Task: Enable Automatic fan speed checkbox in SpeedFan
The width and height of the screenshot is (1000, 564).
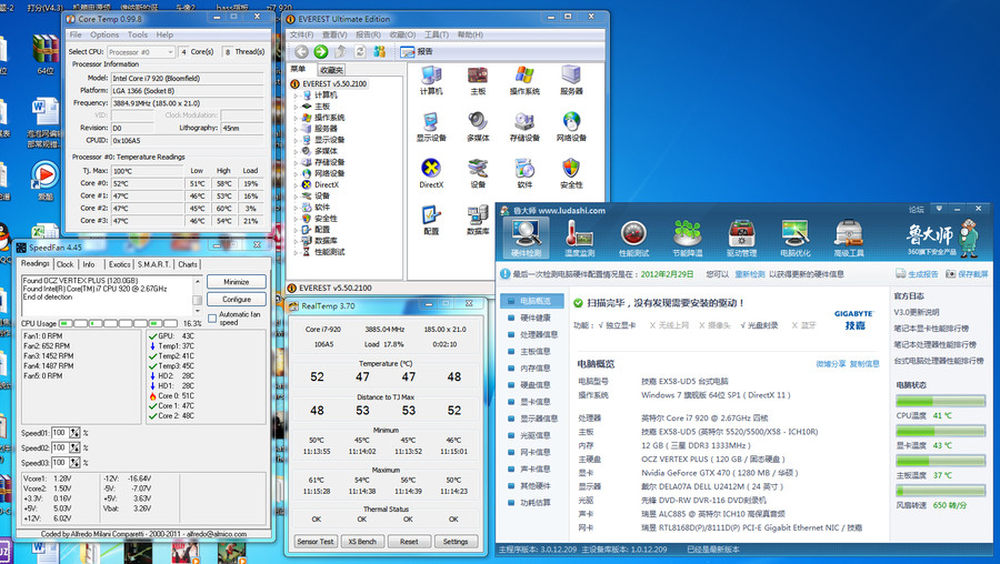Action: [212, 318]
